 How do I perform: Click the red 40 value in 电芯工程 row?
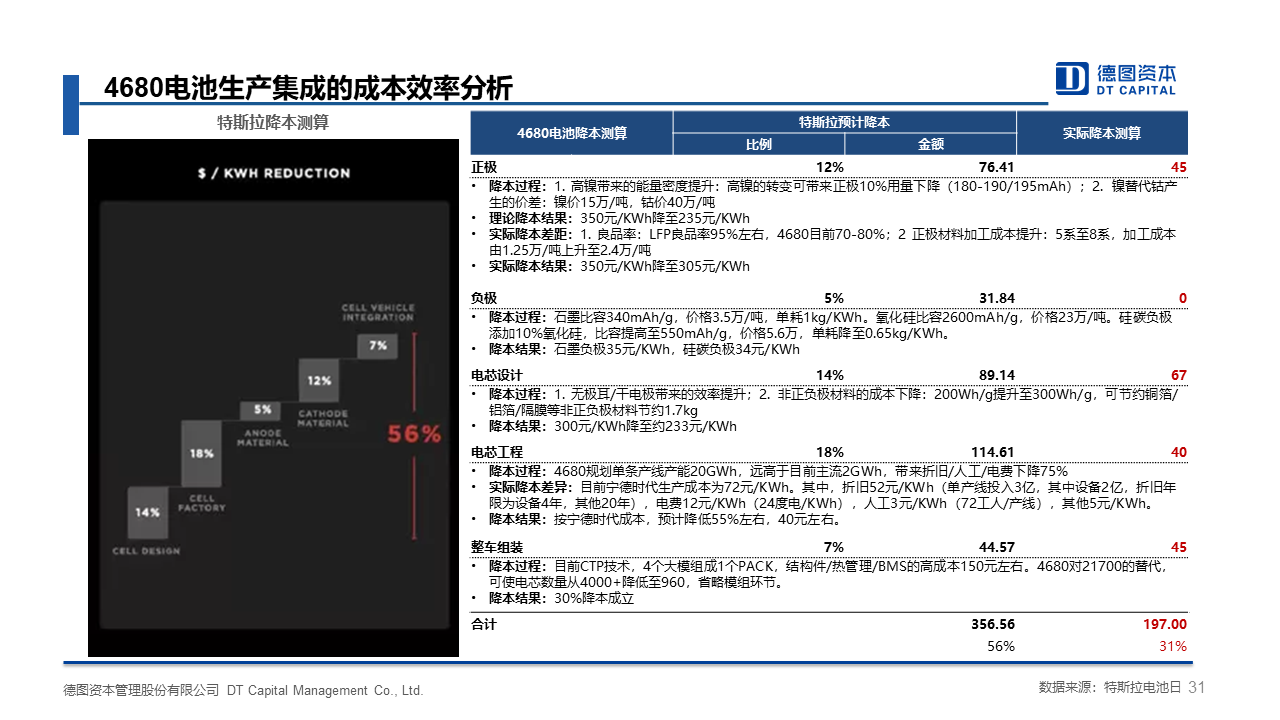1179,452
